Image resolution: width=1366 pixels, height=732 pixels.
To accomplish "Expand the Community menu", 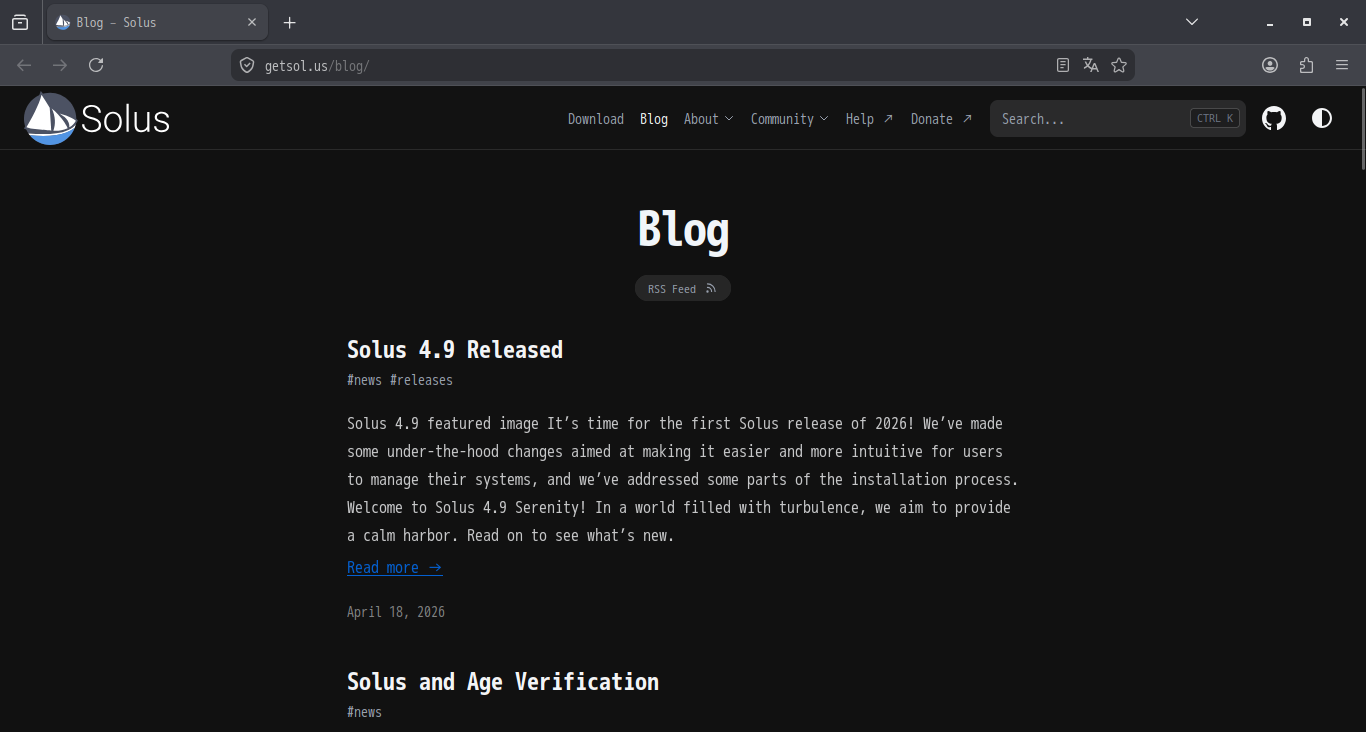I will [x=790, y=119].
